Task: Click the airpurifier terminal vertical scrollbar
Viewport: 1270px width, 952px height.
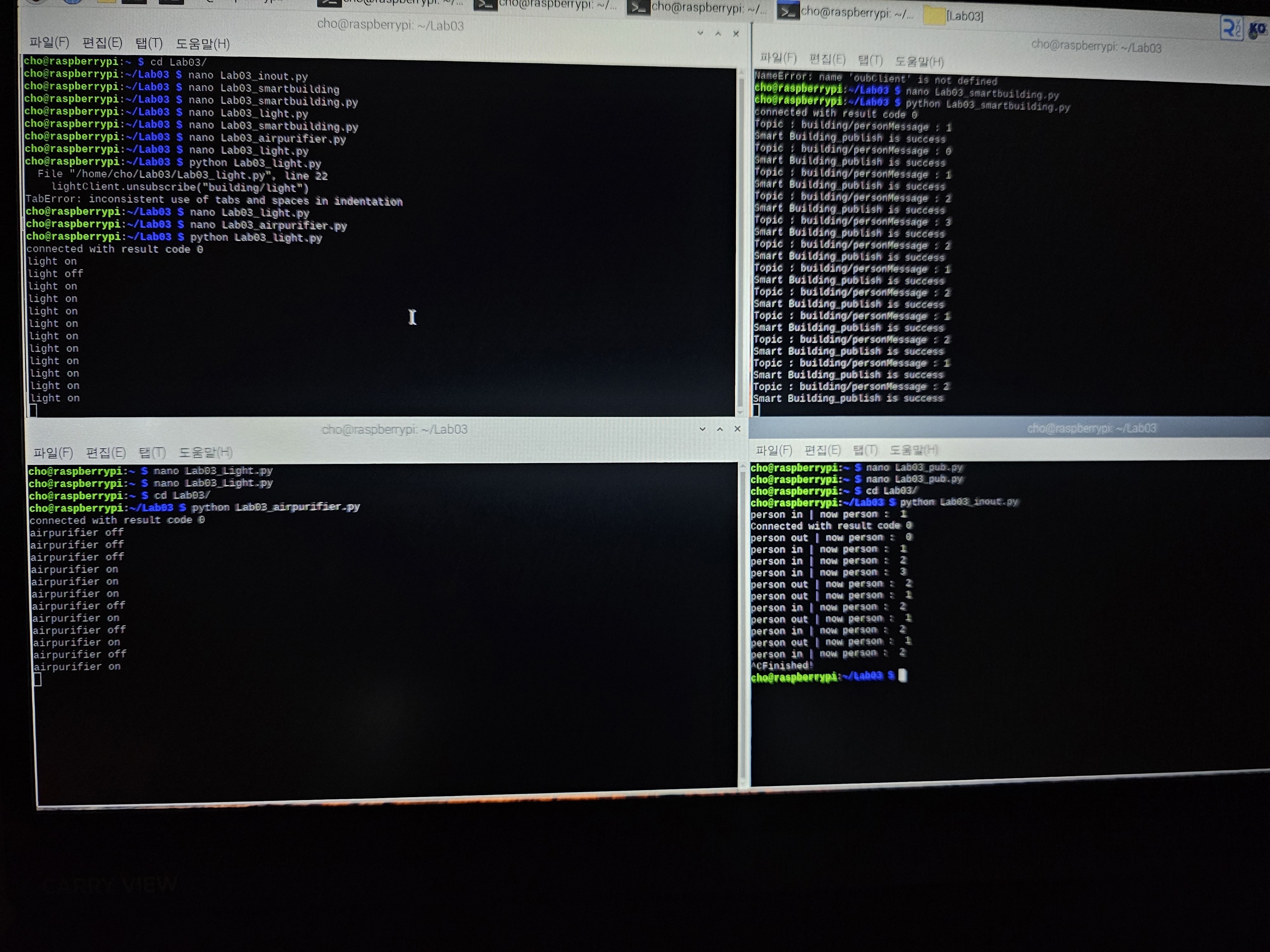Action: [743, 625]
